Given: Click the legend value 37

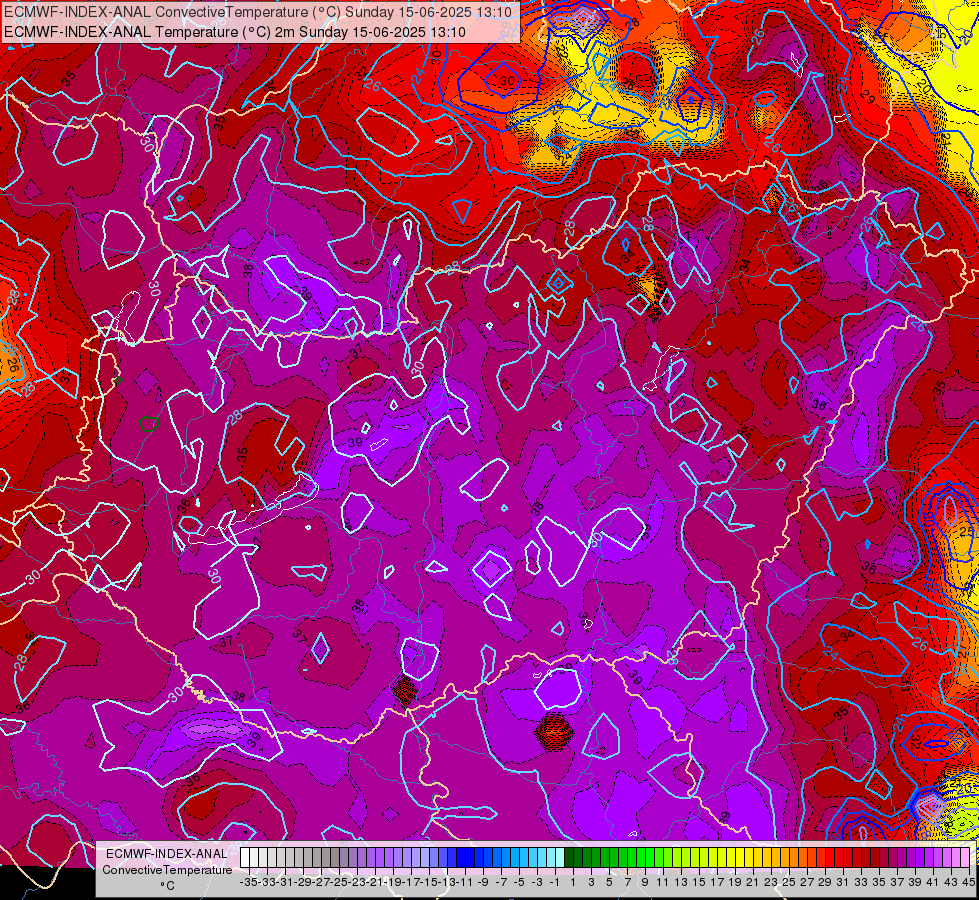Looking at the screenshot, I should pyautogui.click(x=897, y=883).
